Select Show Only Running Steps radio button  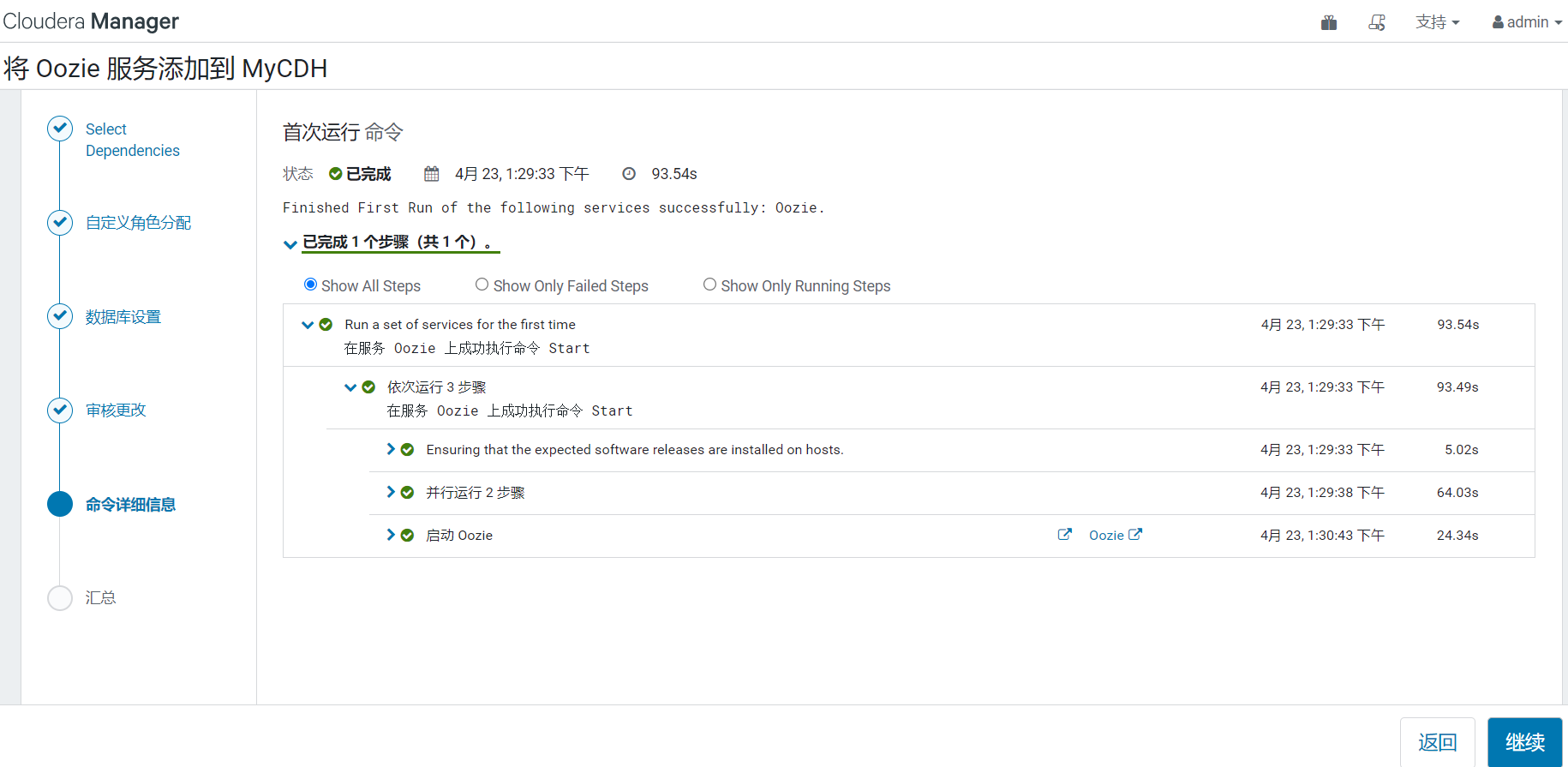coord(709,285)
